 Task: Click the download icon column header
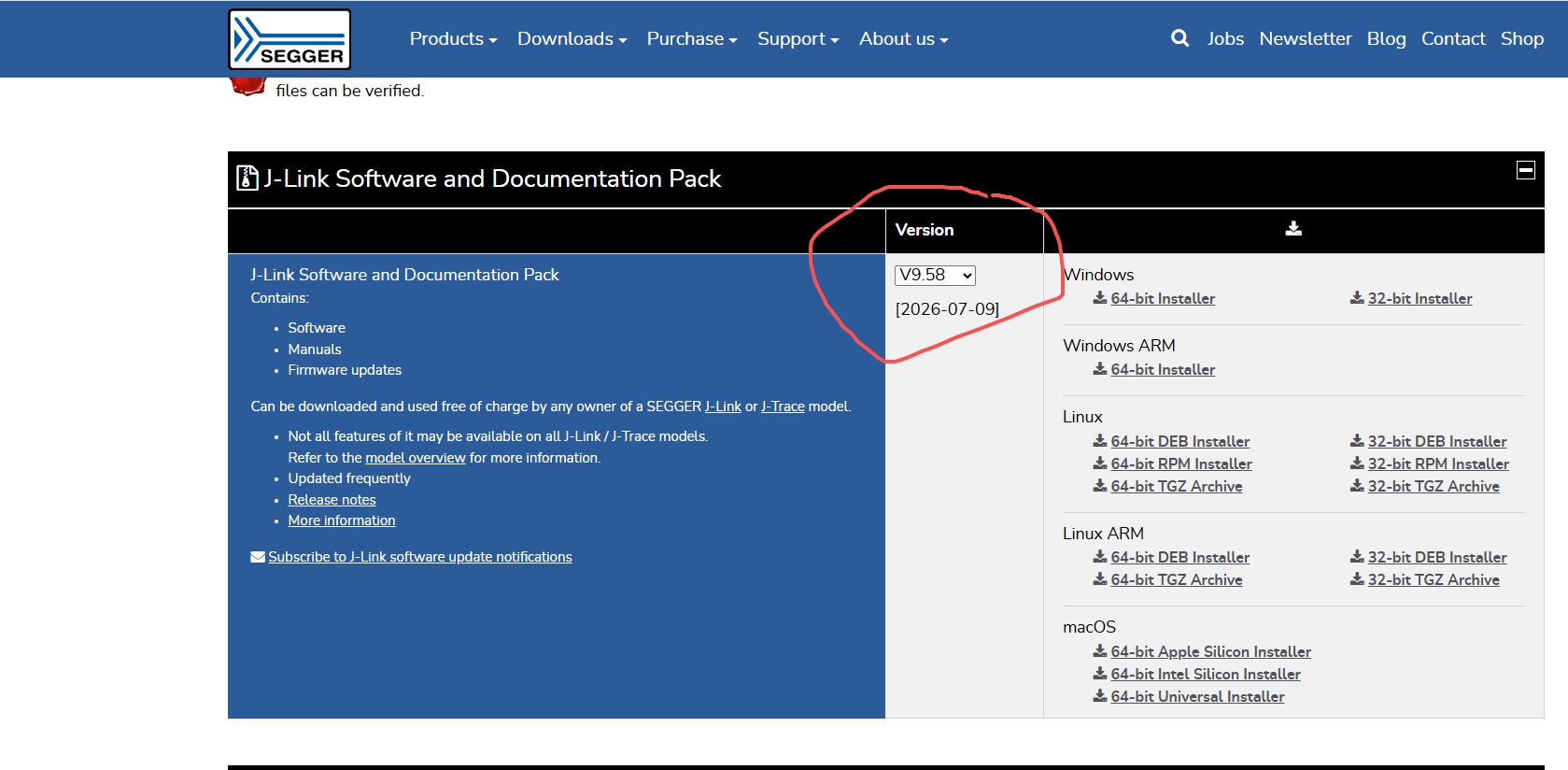(1293, 229)
